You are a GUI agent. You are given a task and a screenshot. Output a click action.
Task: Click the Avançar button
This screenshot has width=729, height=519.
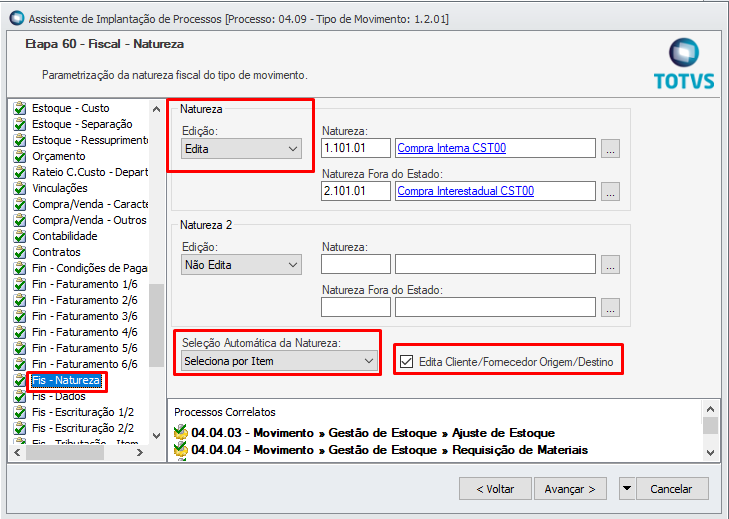570,489
